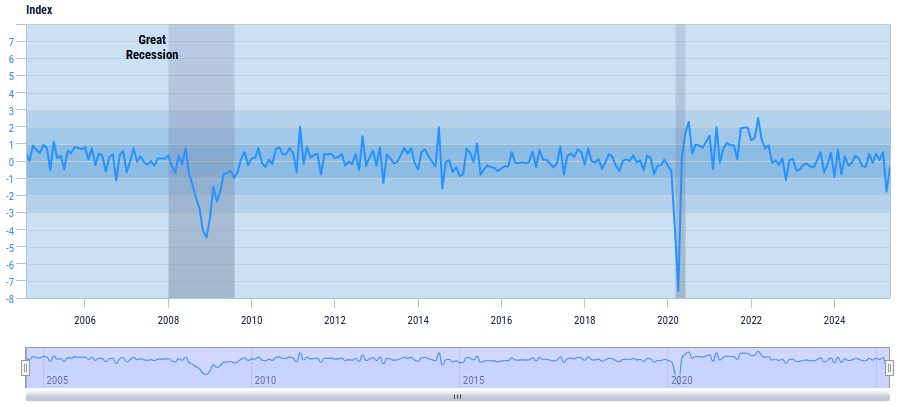Select the 2008 label on the main chart axis
The height and width of the screenshot is (407, 898).
click(x=168, y=319)
